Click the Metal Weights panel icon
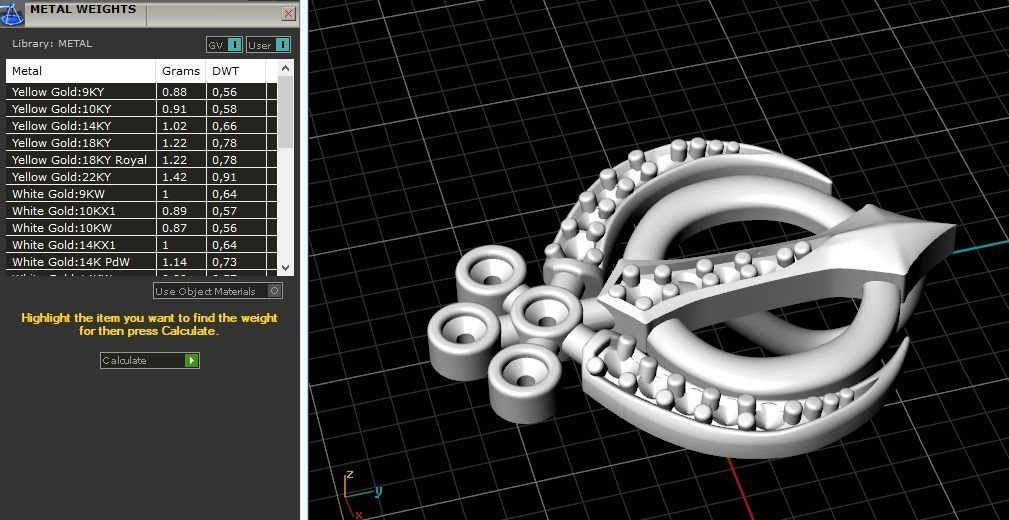 click(x=12, y=13)
